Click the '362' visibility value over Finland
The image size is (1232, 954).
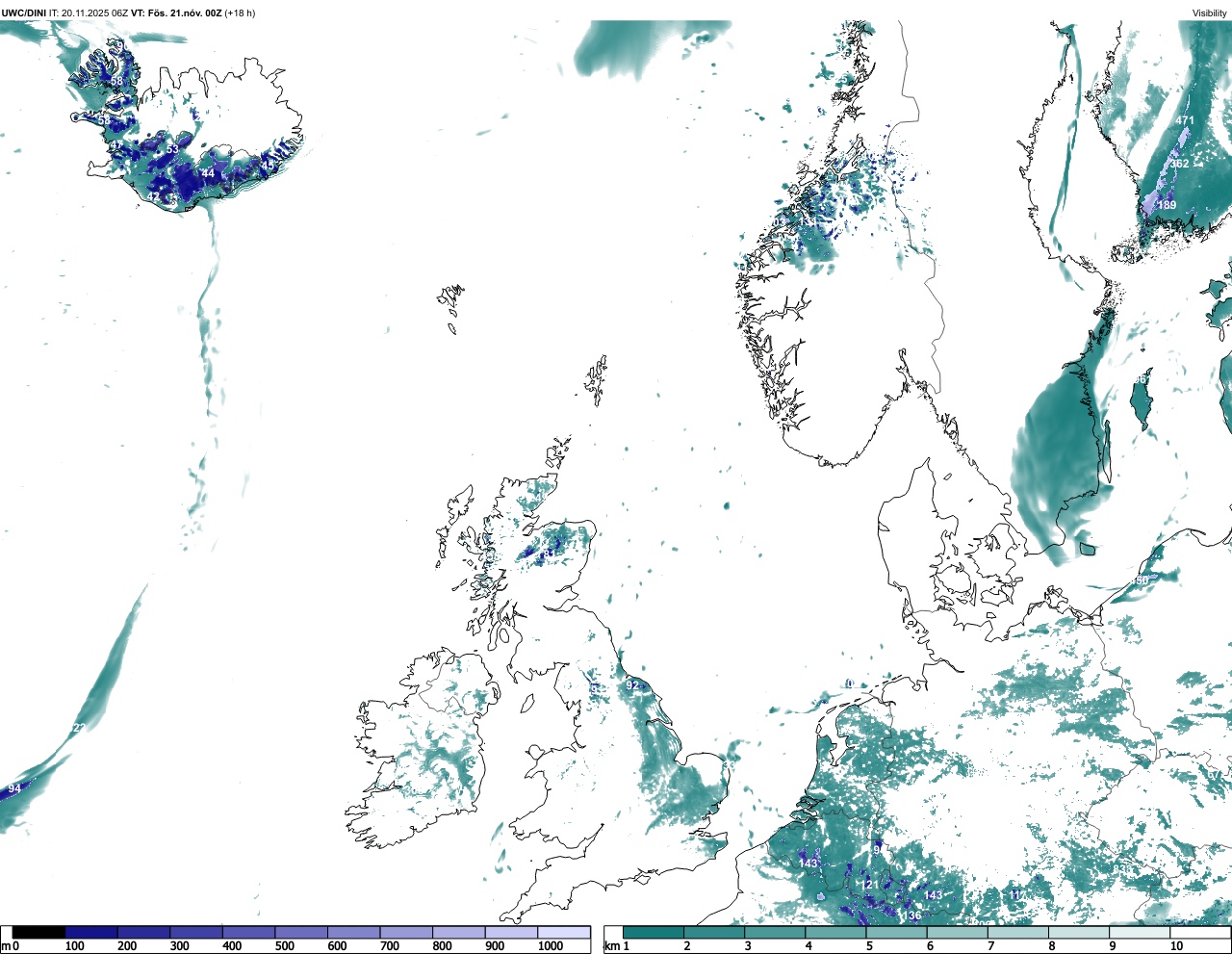click(1179, 165)
